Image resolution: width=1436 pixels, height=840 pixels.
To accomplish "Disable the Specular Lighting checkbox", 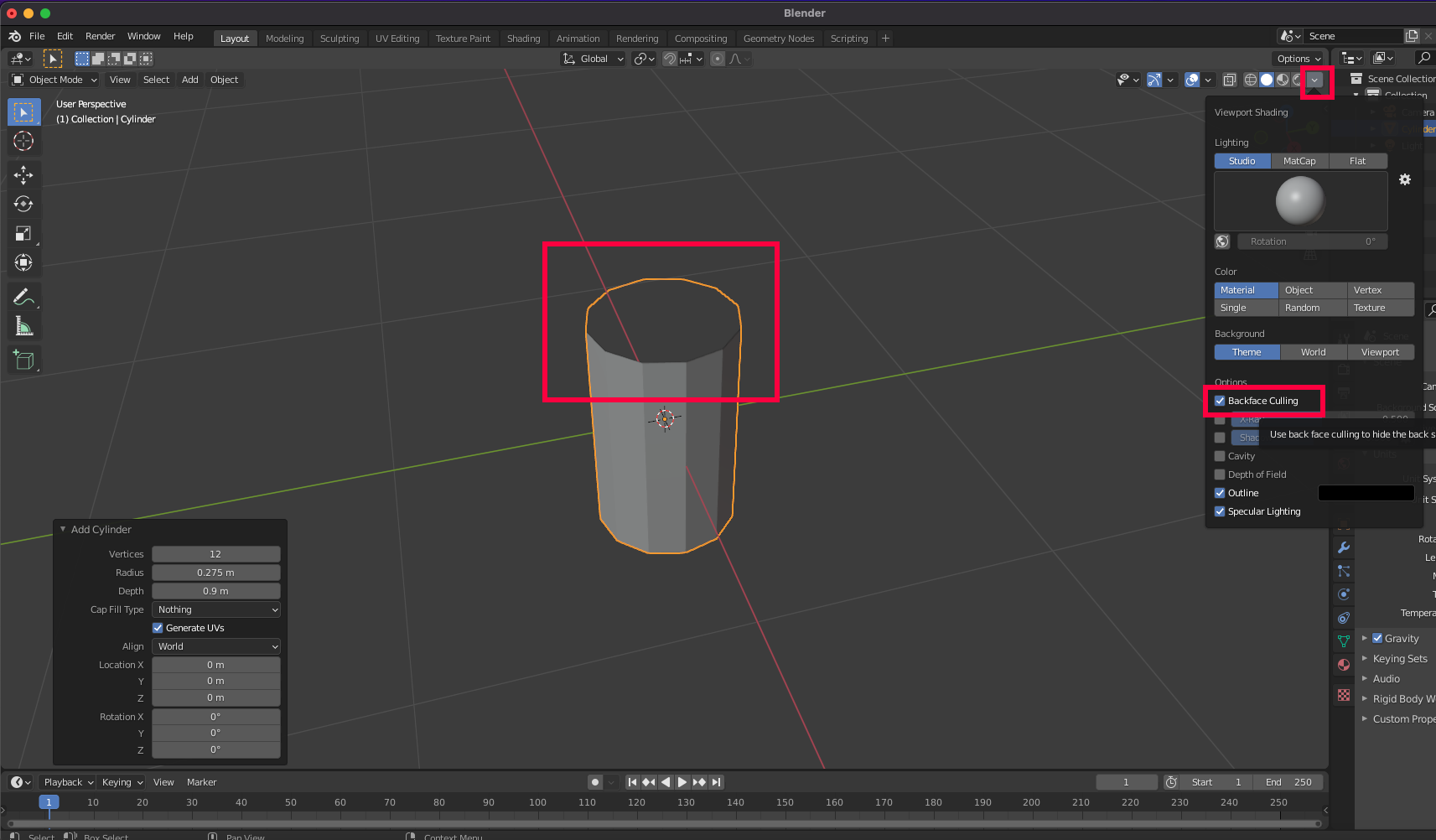I will pos(1220,511).
